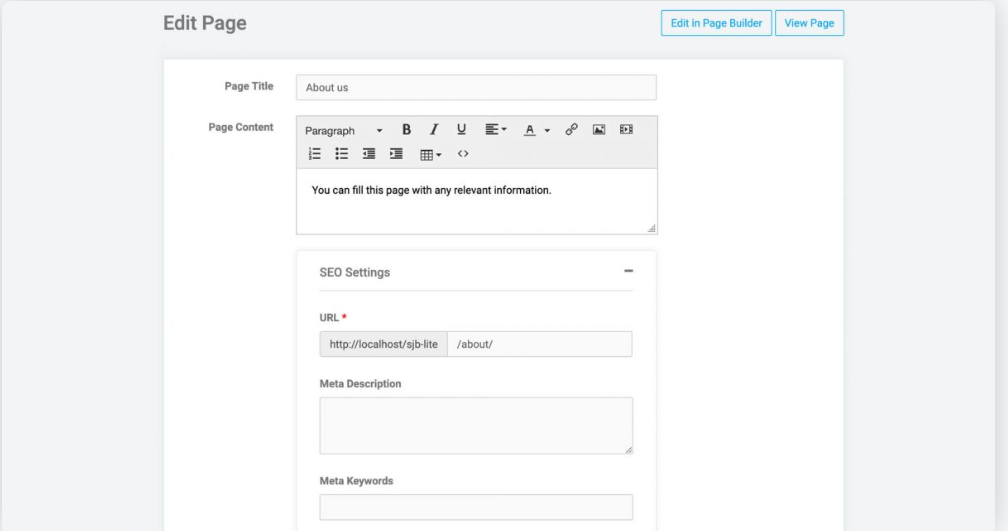
Task: Insert an image via the image icon
Action: point(598,130)
